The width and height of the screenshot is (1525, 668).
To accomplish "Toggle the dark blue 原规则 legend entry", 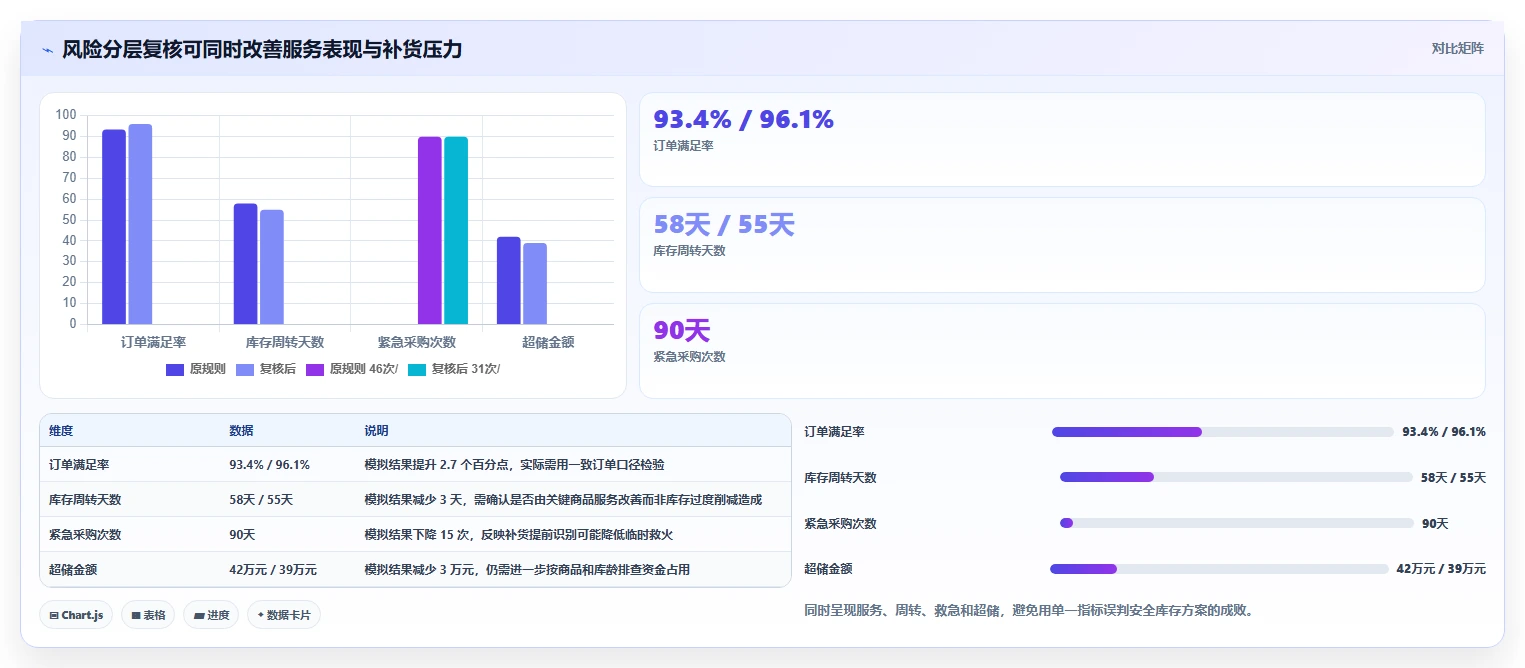I will (x=195, y=369).
